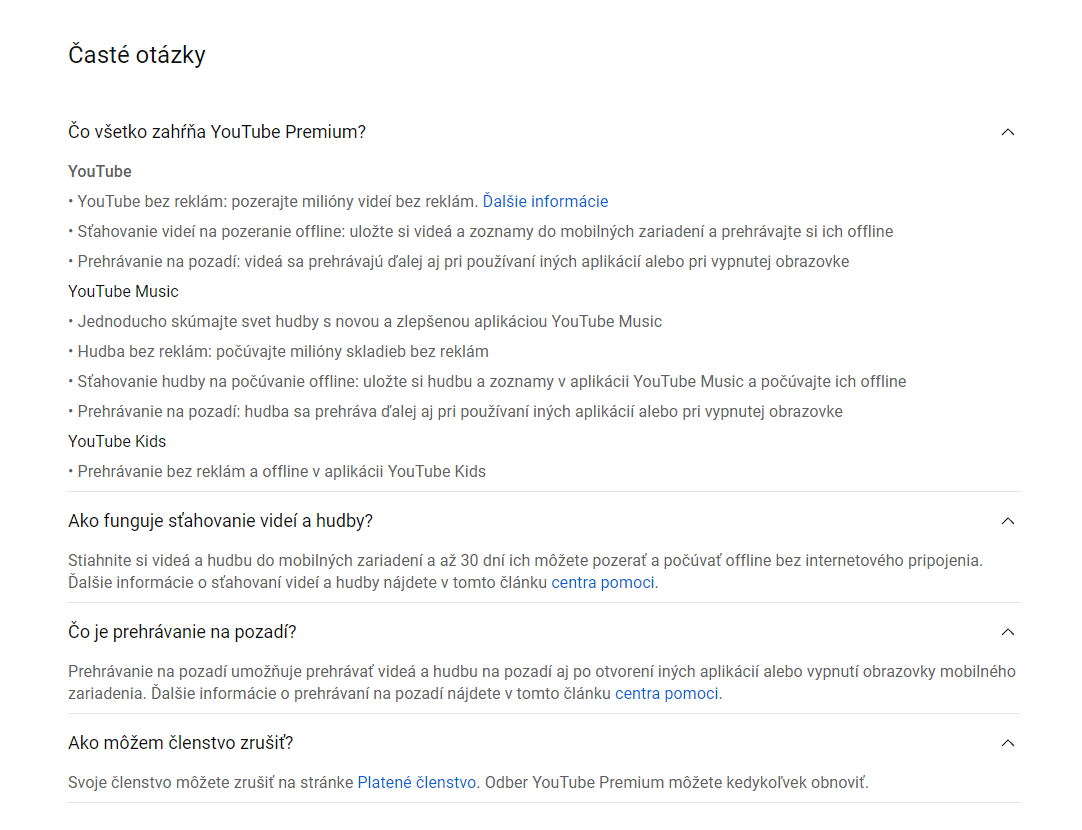
Task: Open the 'Ďalšie informácie' link
Action: 545,201
